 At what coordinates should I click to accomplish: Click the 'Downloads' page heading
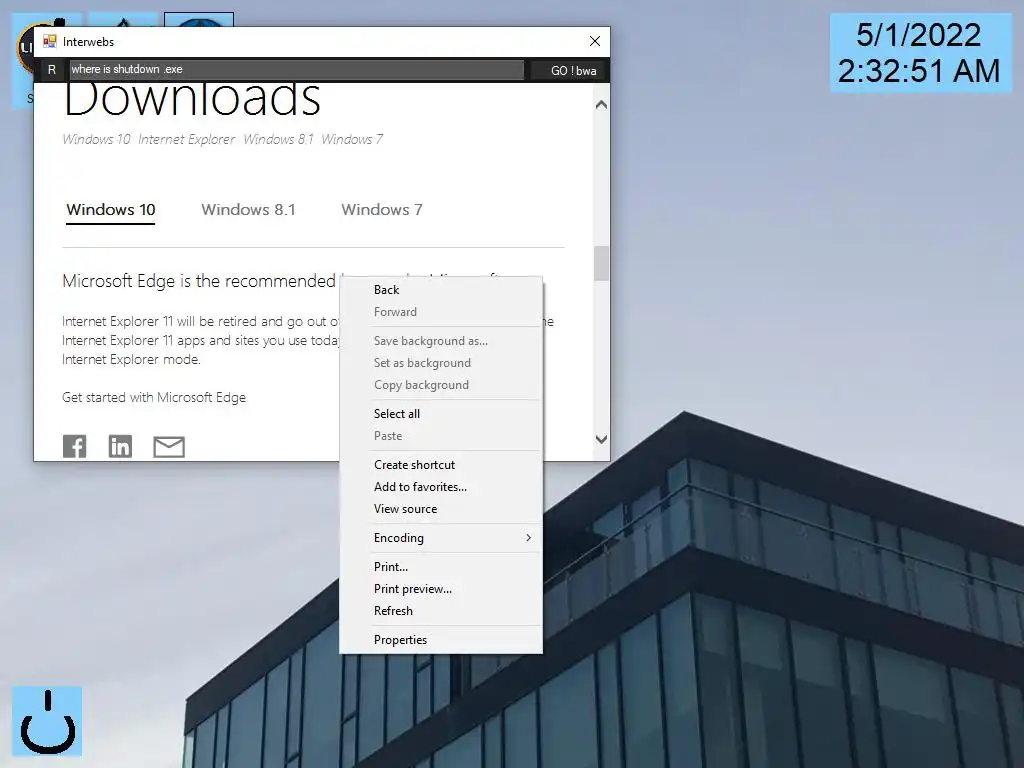point(192,99)
